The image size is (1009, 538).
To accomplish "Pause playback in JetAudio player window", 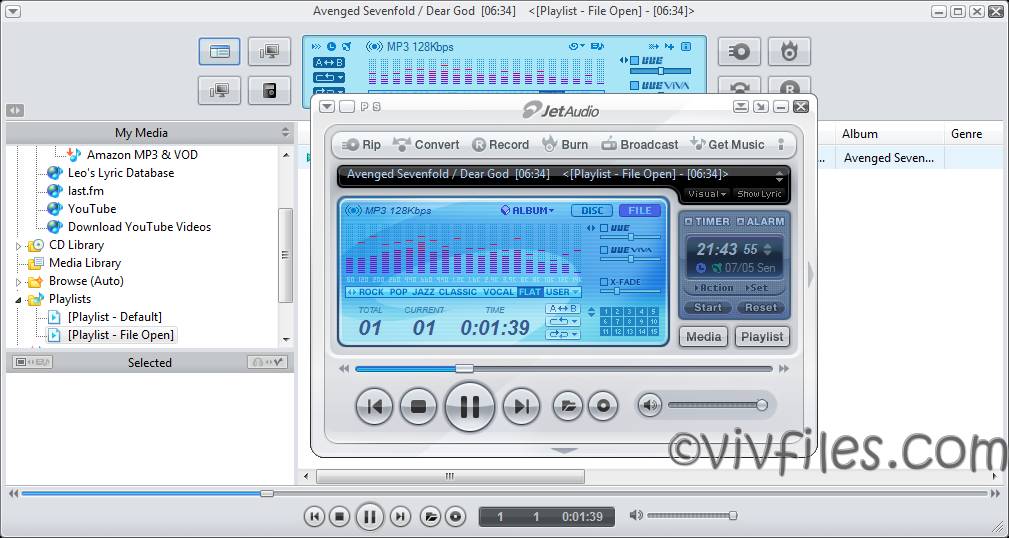I will [x=470, y=406].
